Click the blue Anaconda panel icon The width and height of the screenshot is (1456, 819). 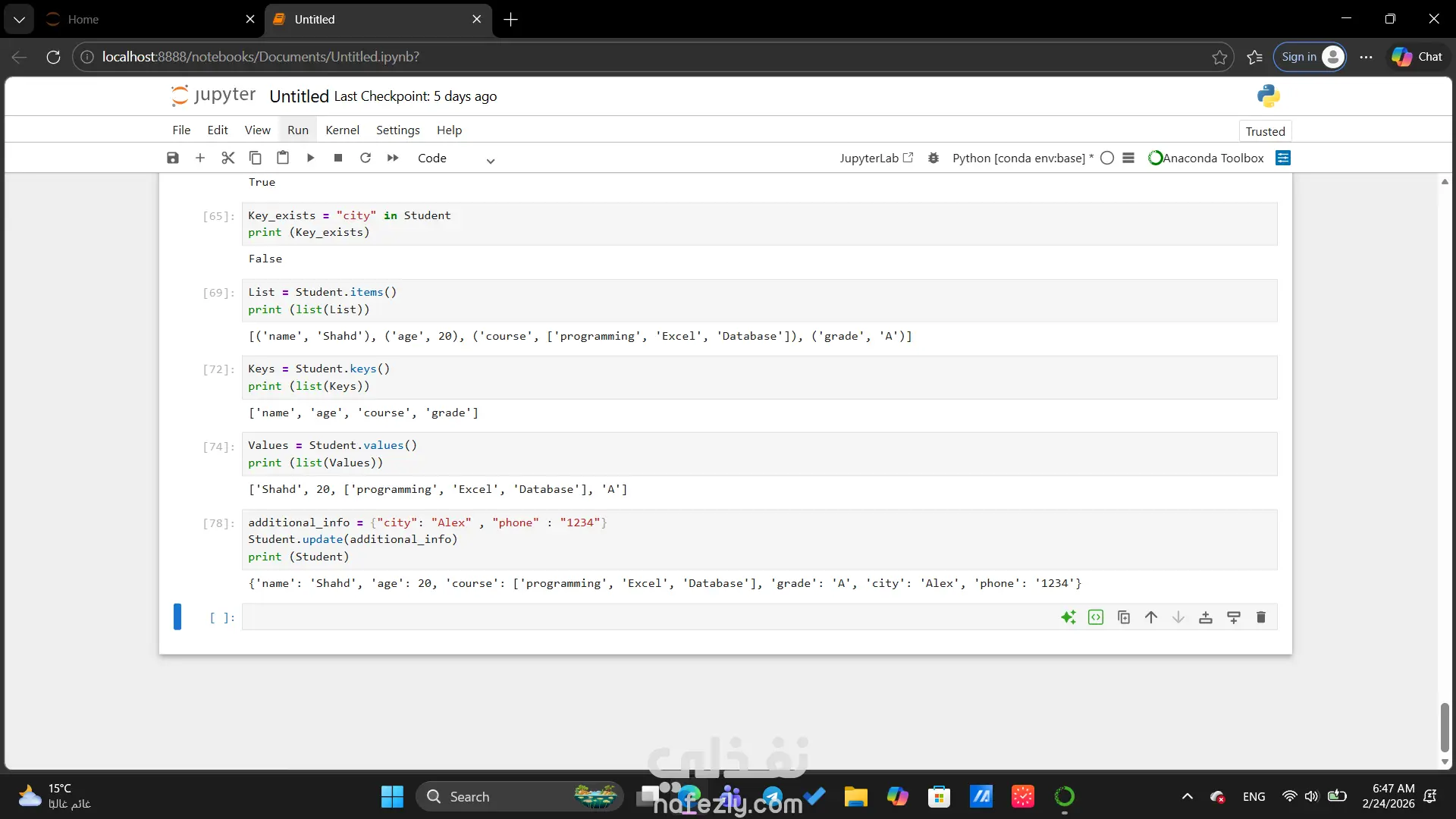pyautogui.click(x=1283, y=158)
